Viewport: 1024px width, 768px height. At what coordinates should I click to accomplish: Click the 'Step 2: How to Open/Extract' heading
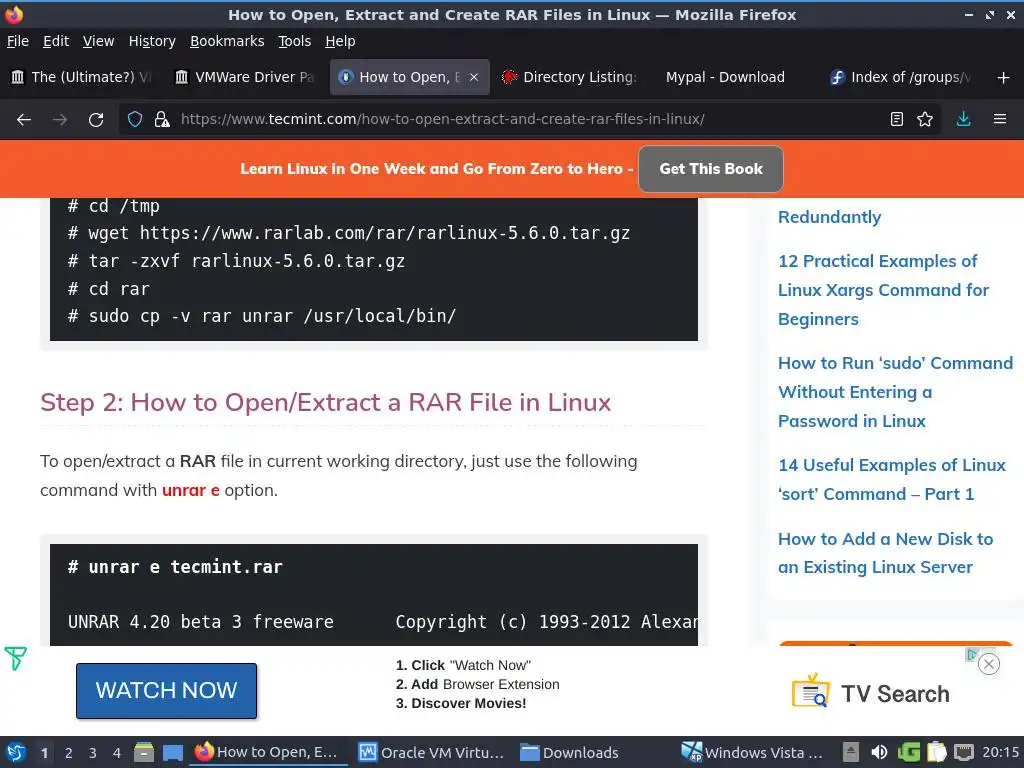pyautogui.click(x=325, y=402)
